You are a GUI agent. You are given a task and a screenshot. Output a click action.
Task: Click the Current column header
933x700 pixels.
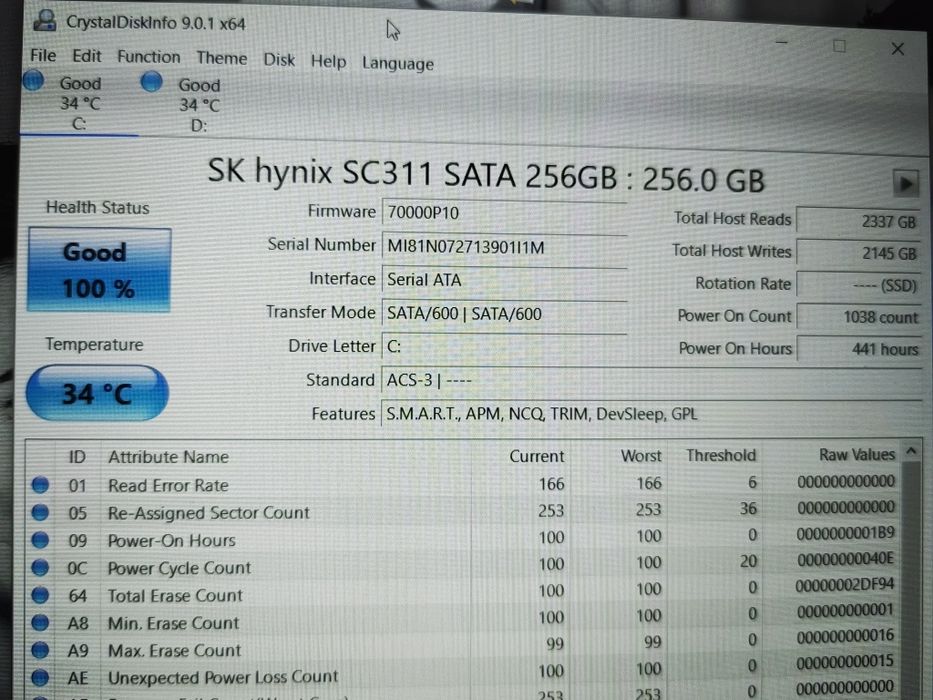coord(536,456)
